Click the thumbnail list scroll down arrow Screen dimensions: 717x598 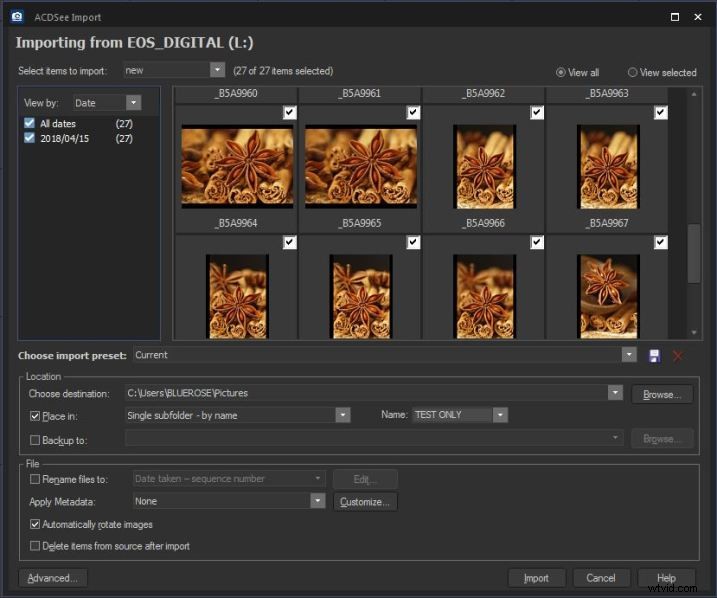(694, 332)
